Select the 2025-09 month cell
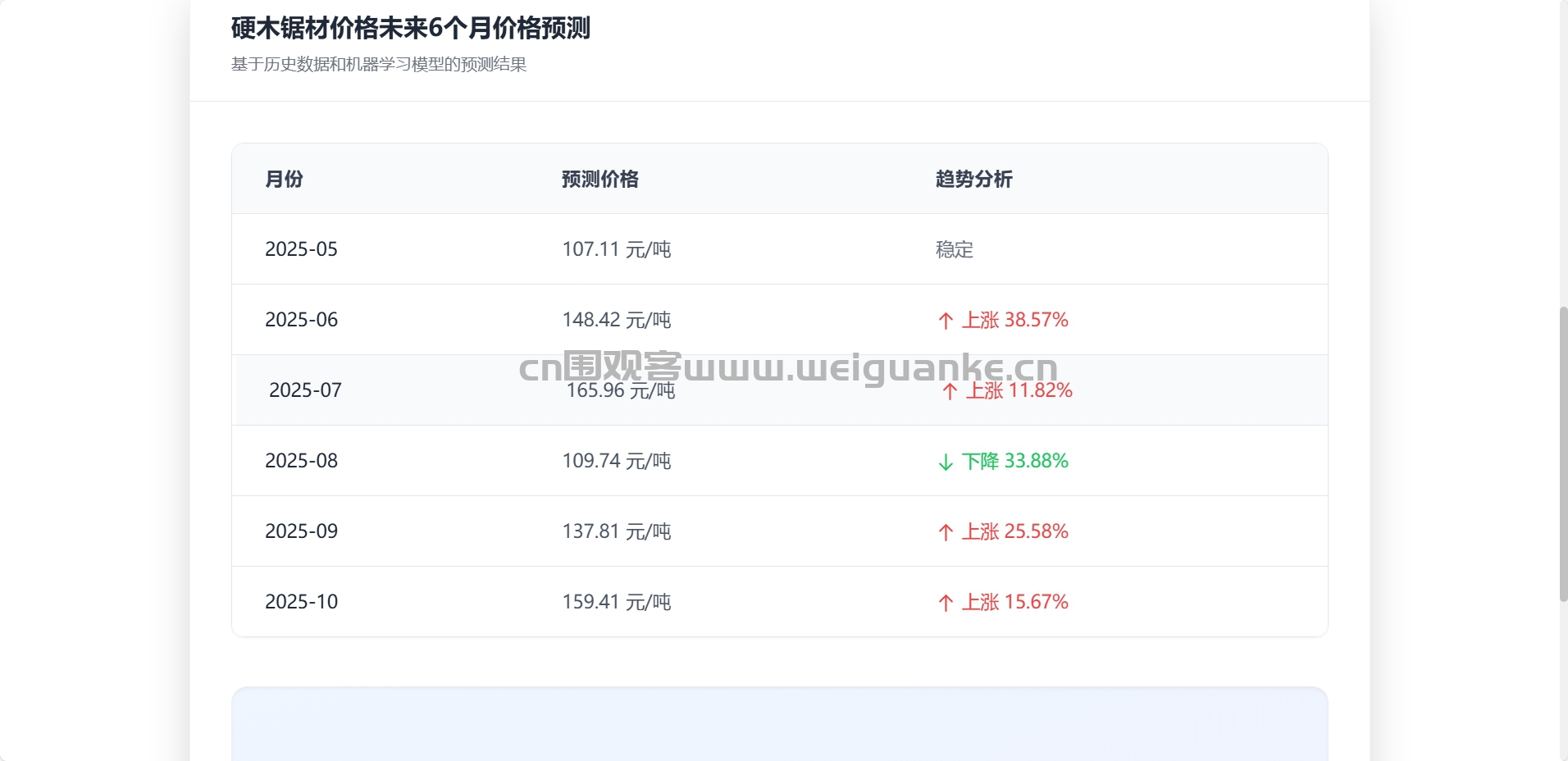 [301, 531]
